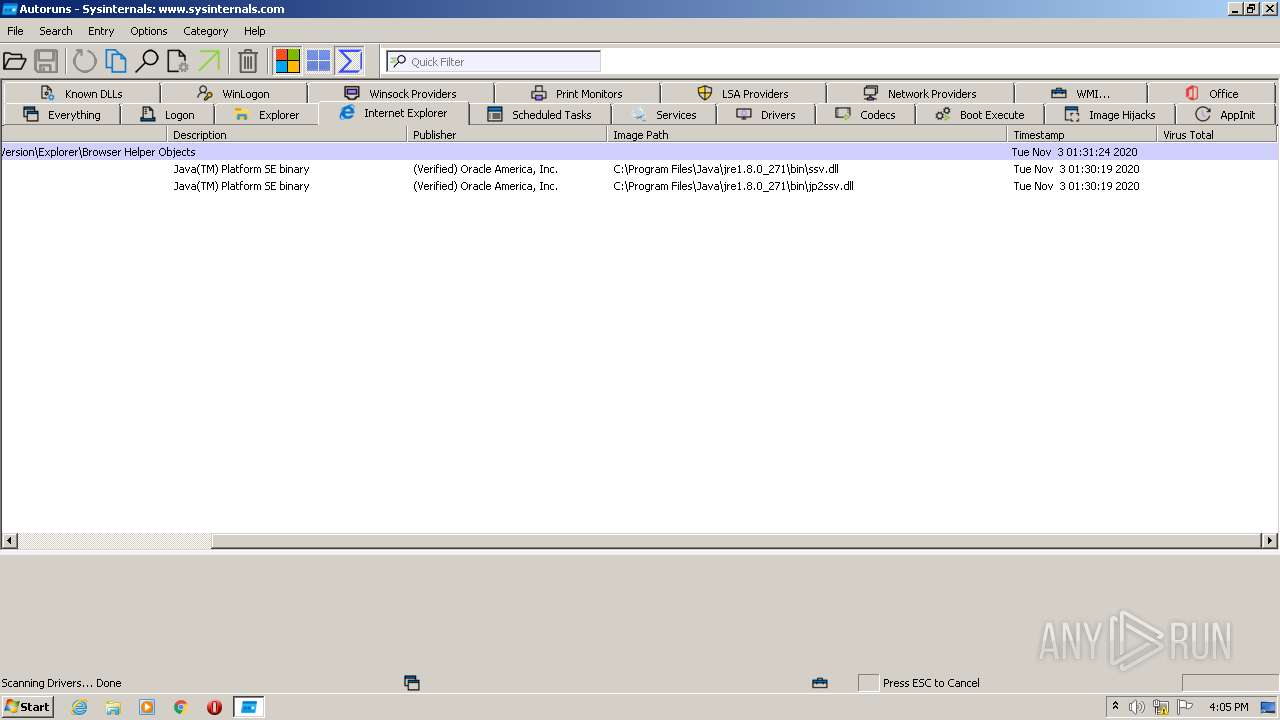Sort by the Virus Total column header

click(x=1217, y=134)
